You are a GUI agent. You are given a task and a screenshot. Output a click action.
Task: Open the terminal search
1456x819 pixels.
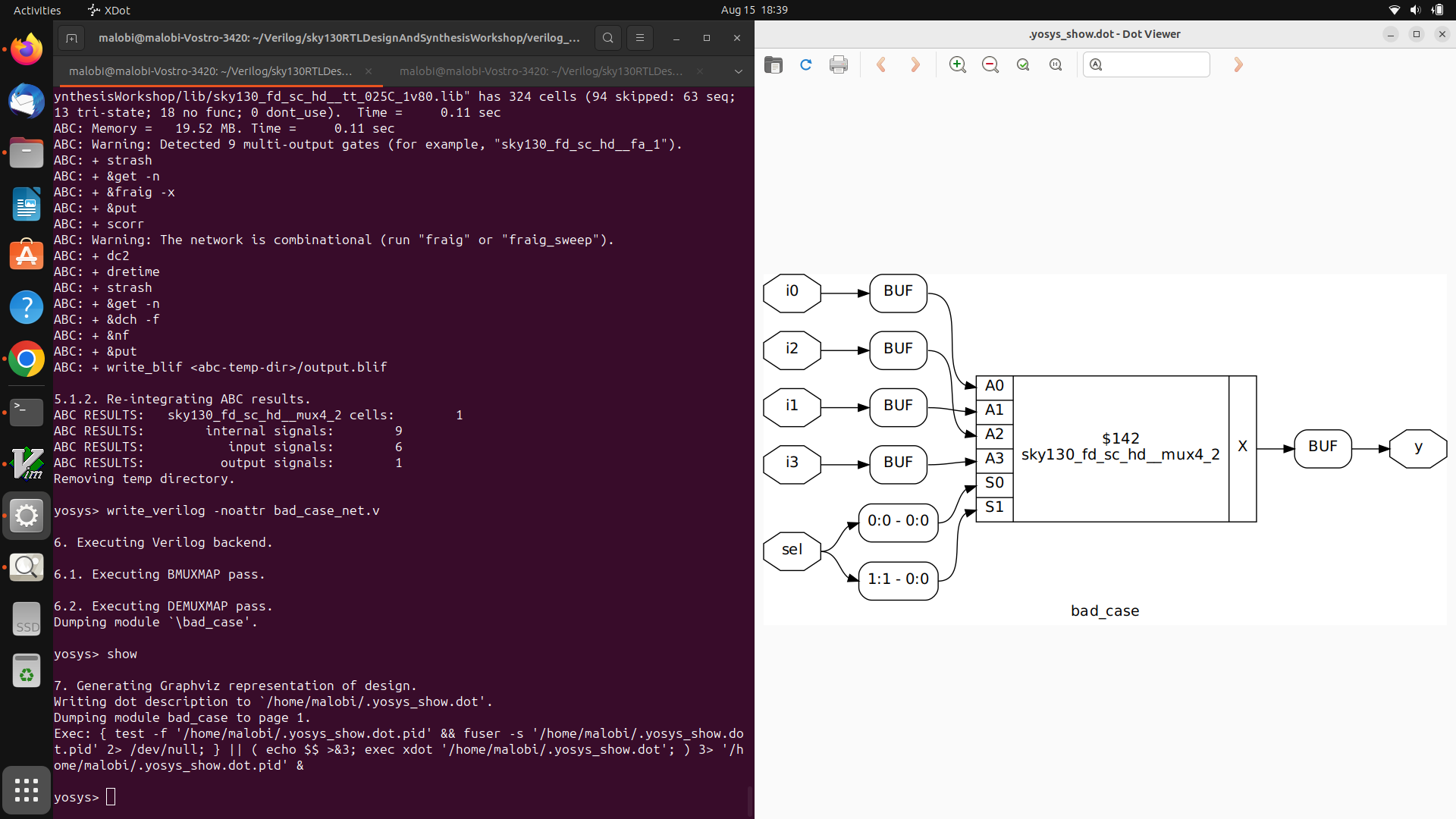(x=607, y=38)
